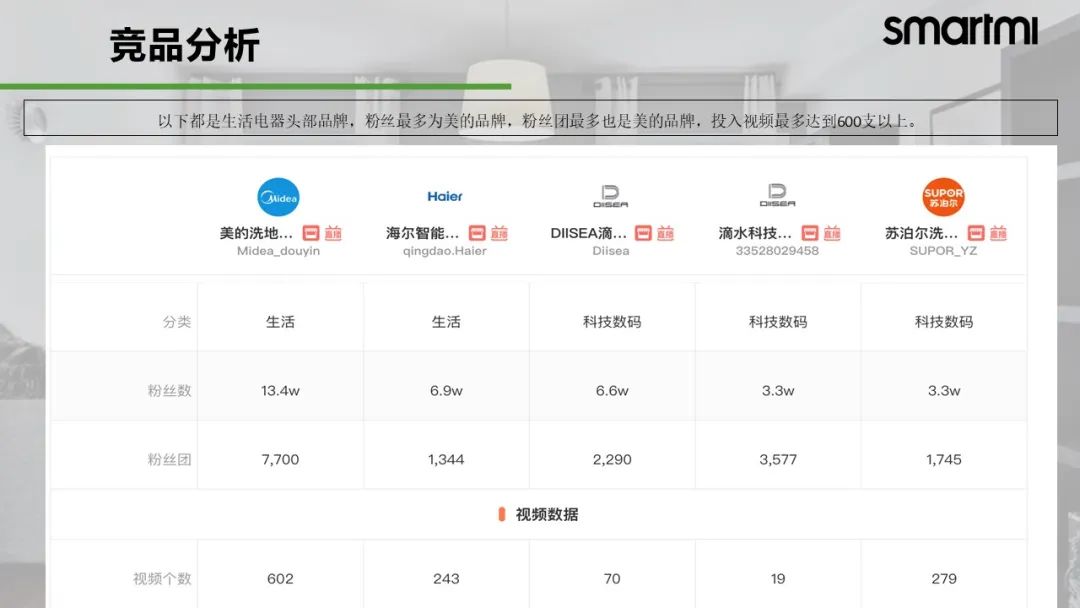
Task: Click the Midea brand logo avatar
Action: click(x=278, y=197)
